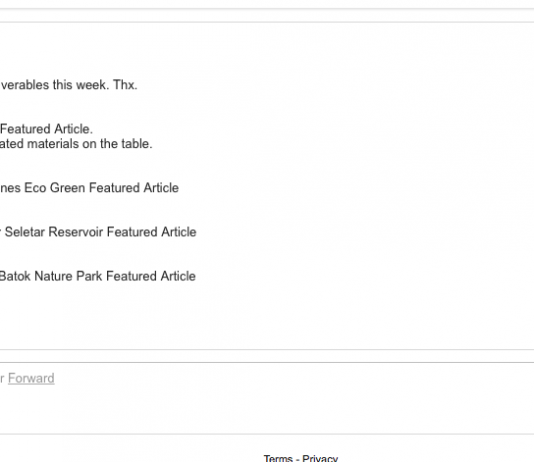The height and width of the screenshot is (462, 534).
Task: Click "Featured Article" after Nature Park
Action: tap(151, 276)
